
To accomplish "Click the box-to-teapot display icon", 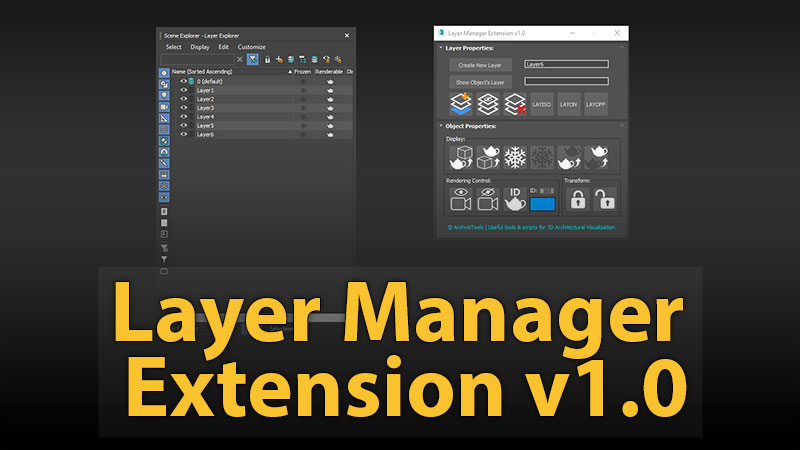I will pyautogui.click(x=461, y=157).
